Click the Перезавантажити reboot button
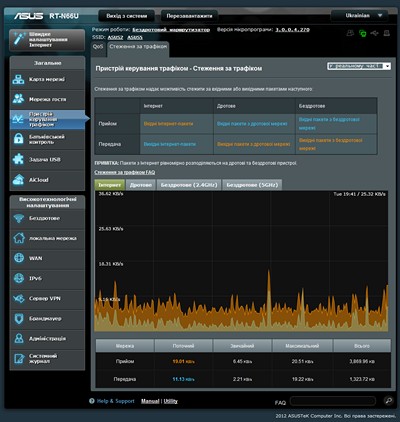 click(x=189, y=16)
